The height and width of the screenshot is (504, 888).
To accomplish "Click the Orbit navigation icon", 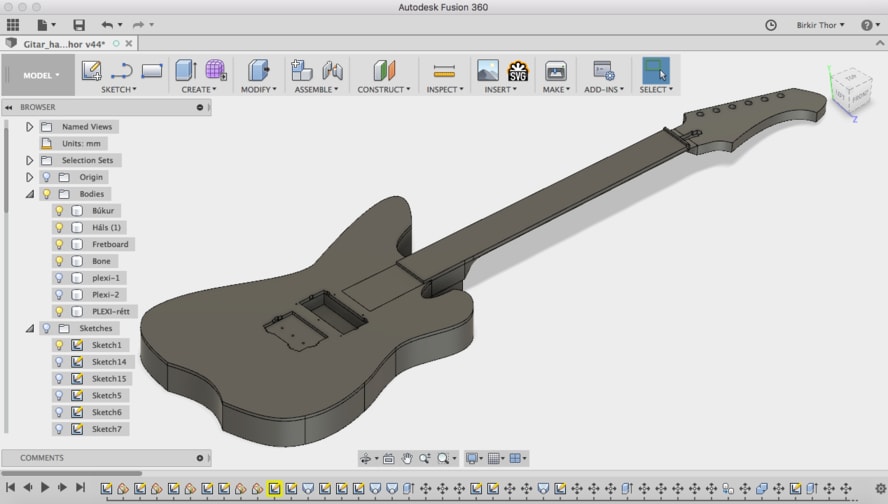I will [366, 458].
